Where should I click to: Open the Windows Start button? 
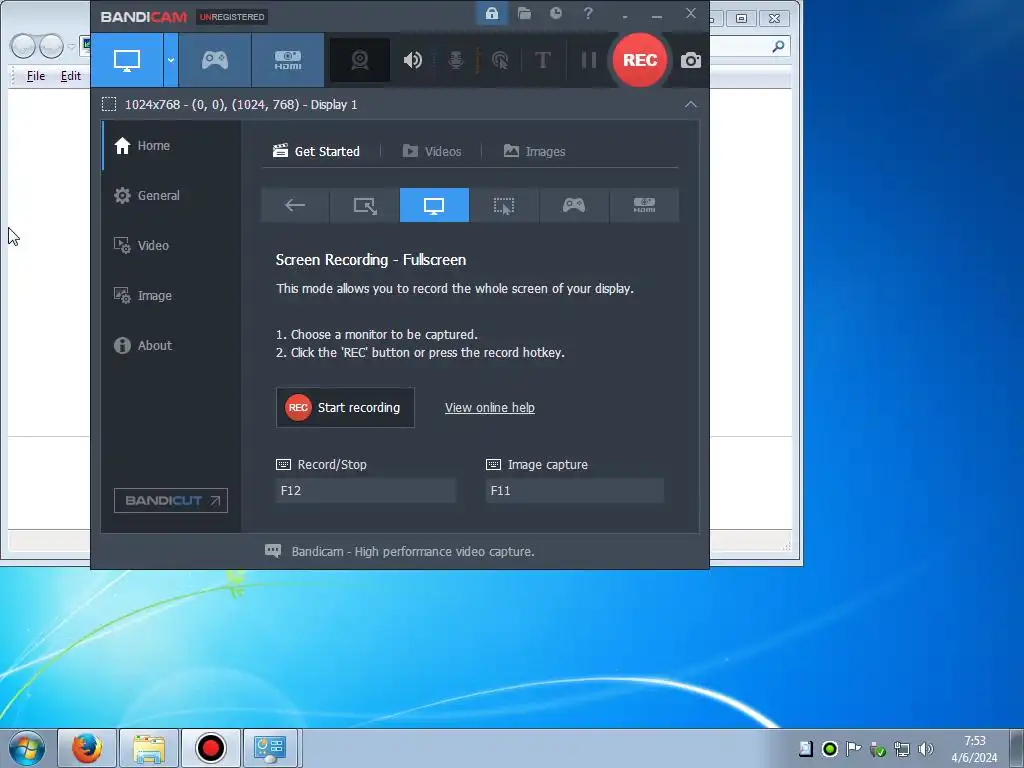[x=27, y=748]
